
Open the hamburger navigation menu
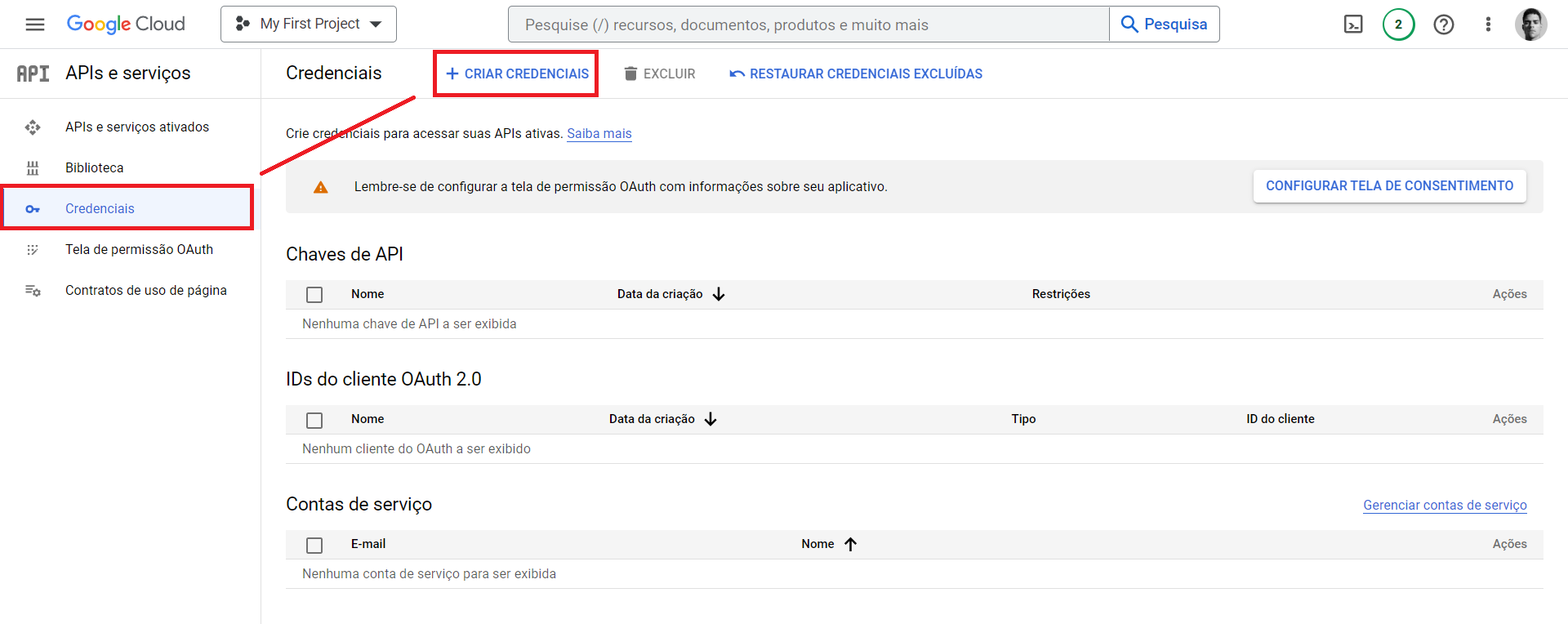click(35, 25)
